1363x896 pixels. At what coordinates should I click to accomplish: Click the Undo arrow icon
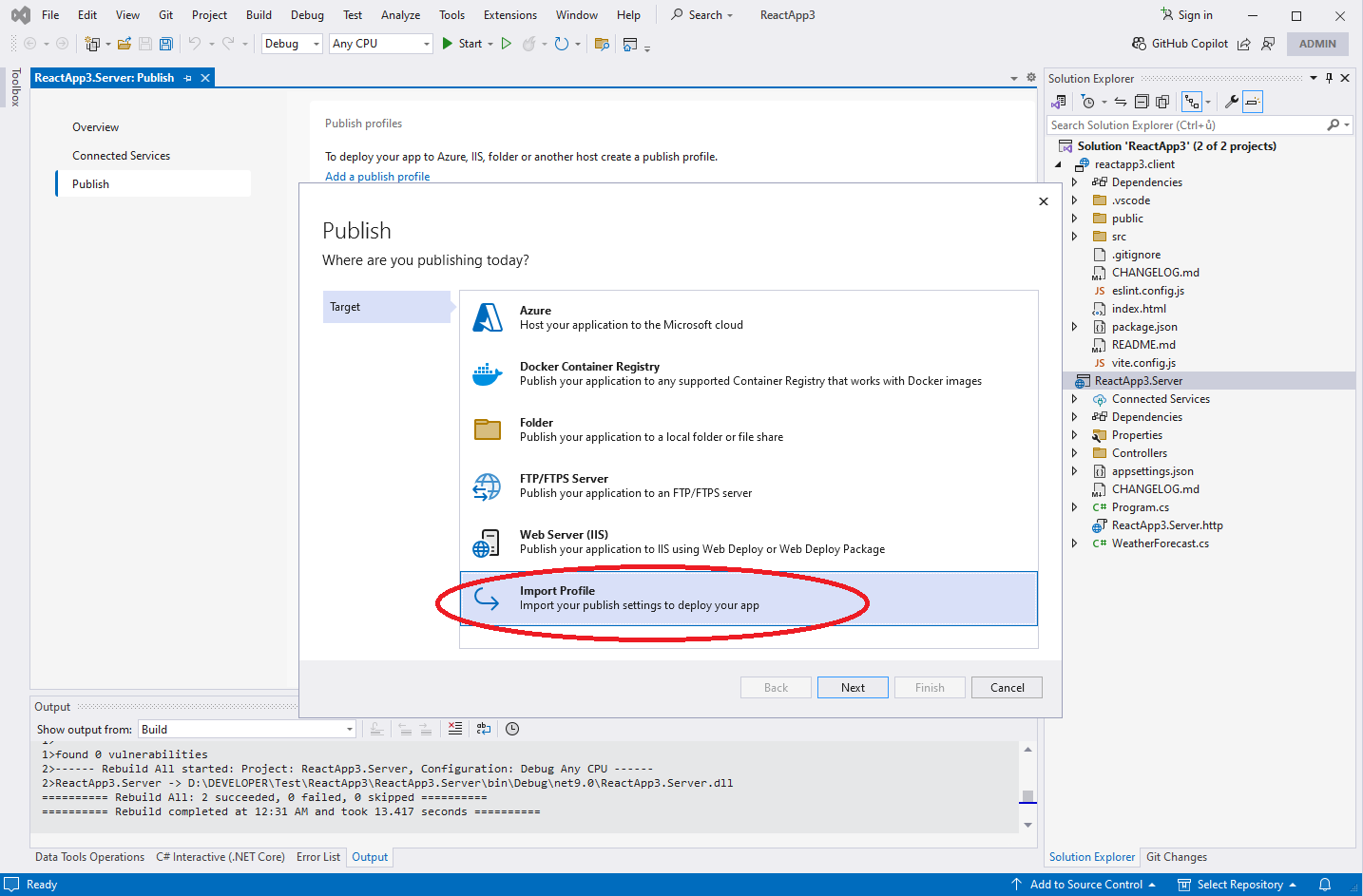click(x=195, y=44)
